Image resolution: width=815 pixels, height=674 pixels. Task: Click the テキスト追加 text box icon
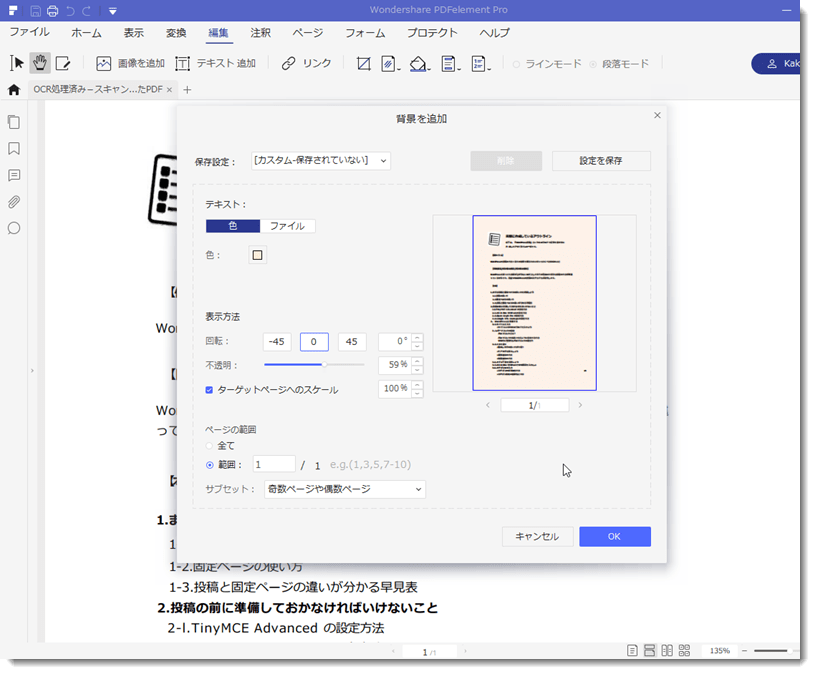(182, 63)
